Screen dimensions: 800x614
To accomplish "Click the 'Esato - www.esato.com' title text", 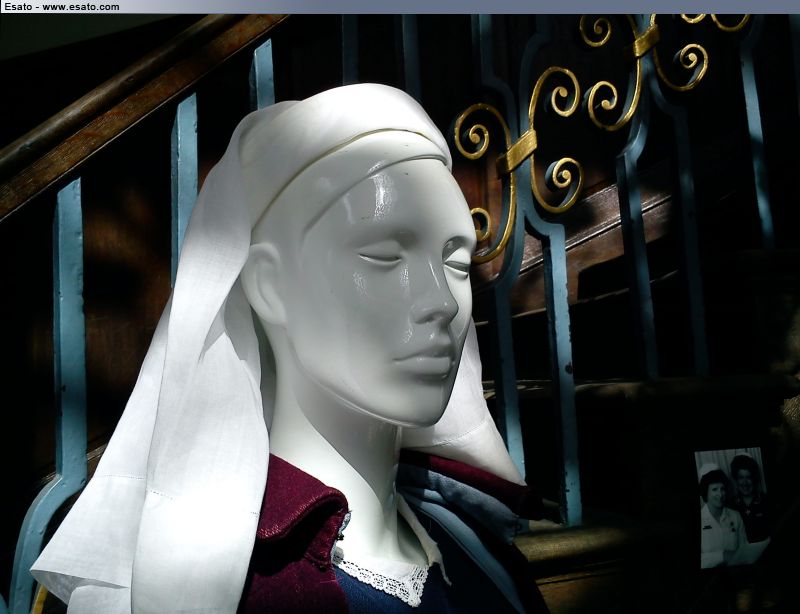I will coord(62,7).
